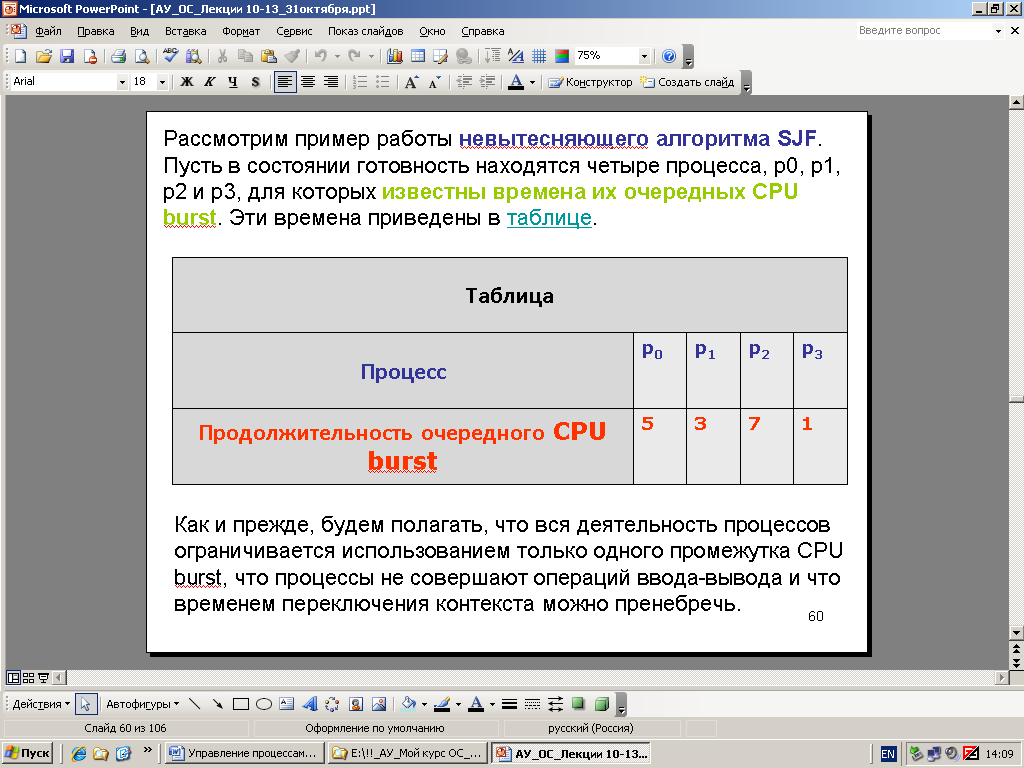Image resolution: width=1024 pixels, height=768 pixels.
Task: Insert a table using table icon
Action: point(417,56)
